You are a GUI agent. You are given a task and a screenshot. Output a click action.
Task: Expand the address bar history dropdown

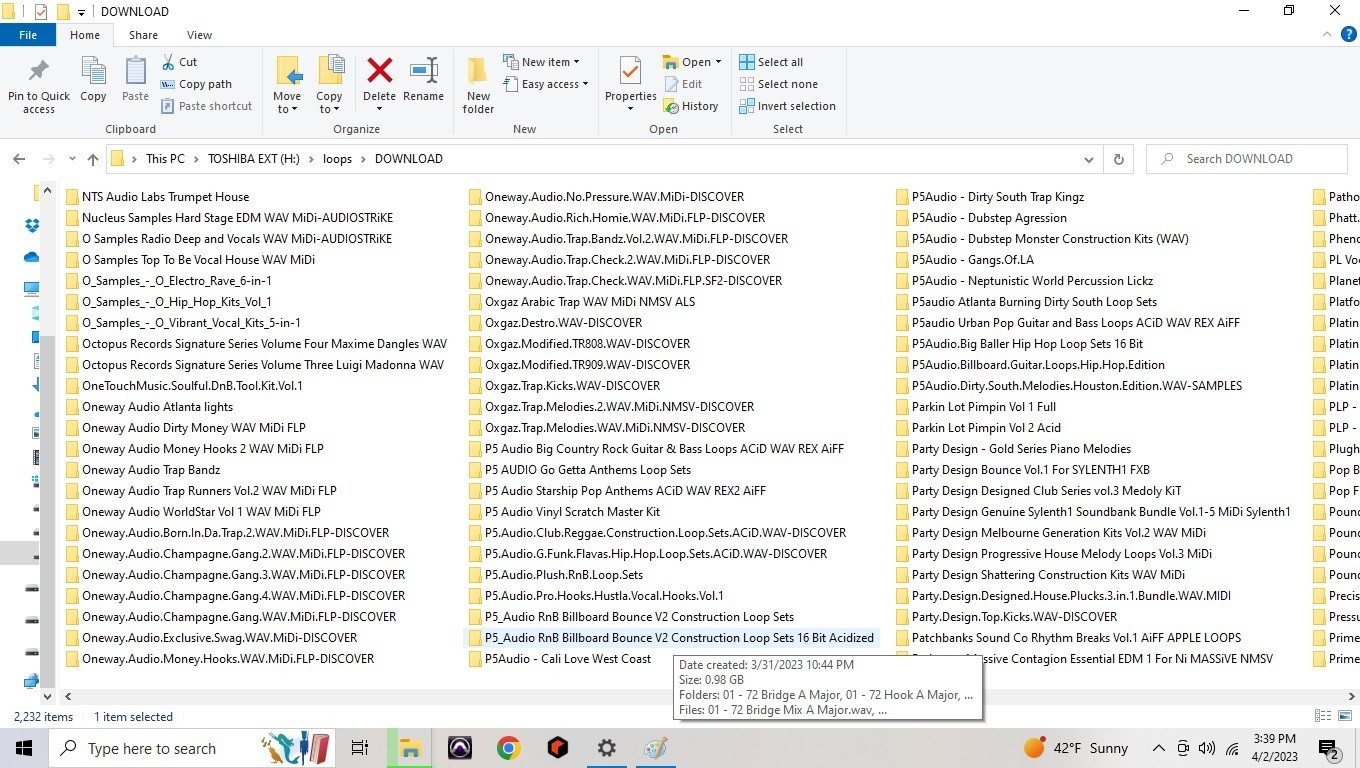tap(1089, 159)
